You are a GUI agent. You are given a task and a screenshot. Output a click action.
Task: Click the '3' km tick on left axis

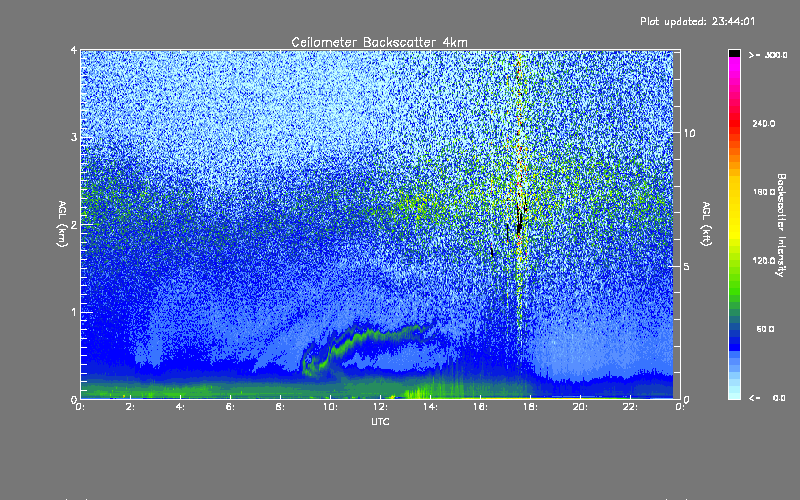[x=74, y=137]
